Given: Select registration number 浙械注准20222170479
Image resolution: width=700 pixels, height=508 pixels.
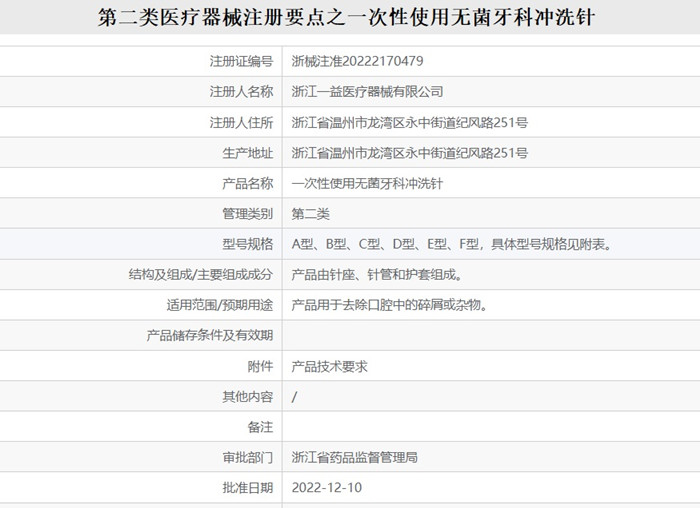Looking at the screenshot, I should coord(358,61).
